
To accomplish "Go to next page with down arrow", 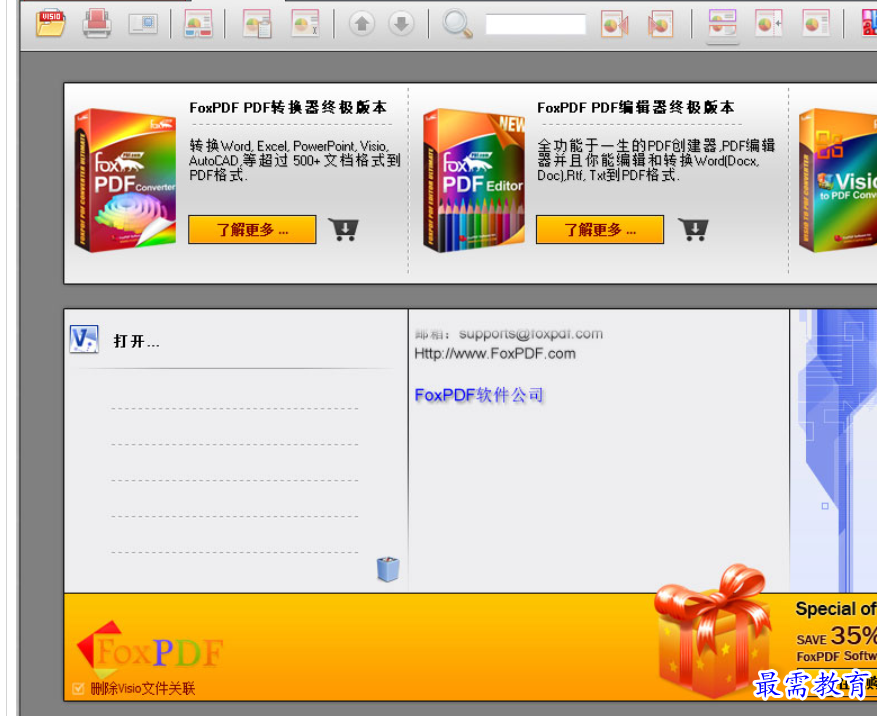I will tap(401, 24).
